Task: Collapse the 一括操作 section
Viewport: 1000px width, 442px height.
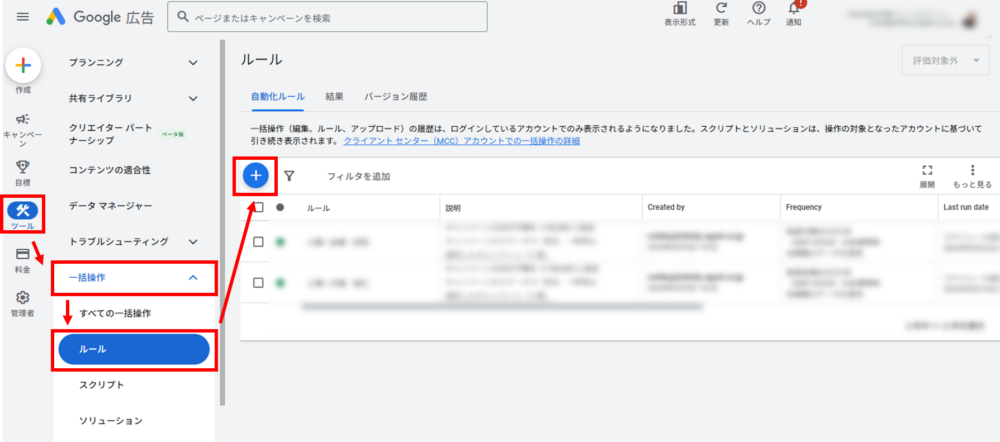Action: point(193,277)
